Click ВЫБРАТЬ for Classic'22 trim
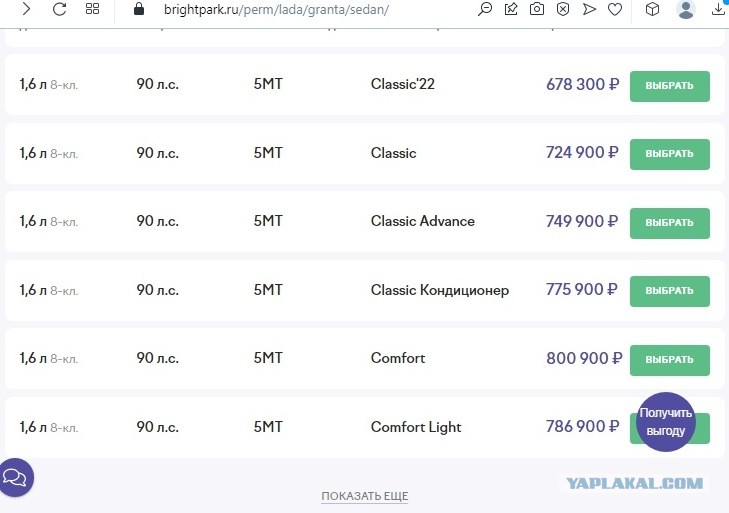 pyautogui.click(x=669, y=86)
